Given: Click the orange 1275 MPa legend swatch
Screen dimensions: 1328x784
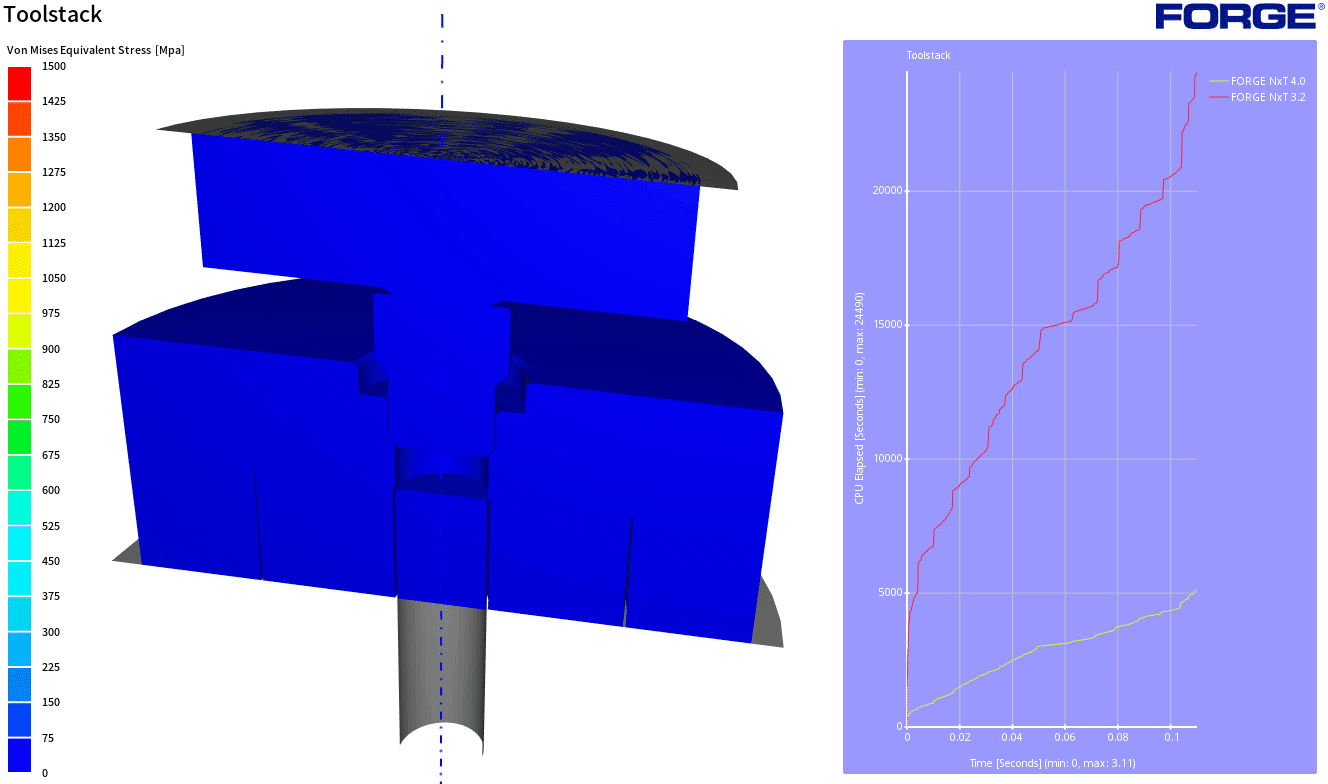Looking at the screenshot, I should coord(20,190).
